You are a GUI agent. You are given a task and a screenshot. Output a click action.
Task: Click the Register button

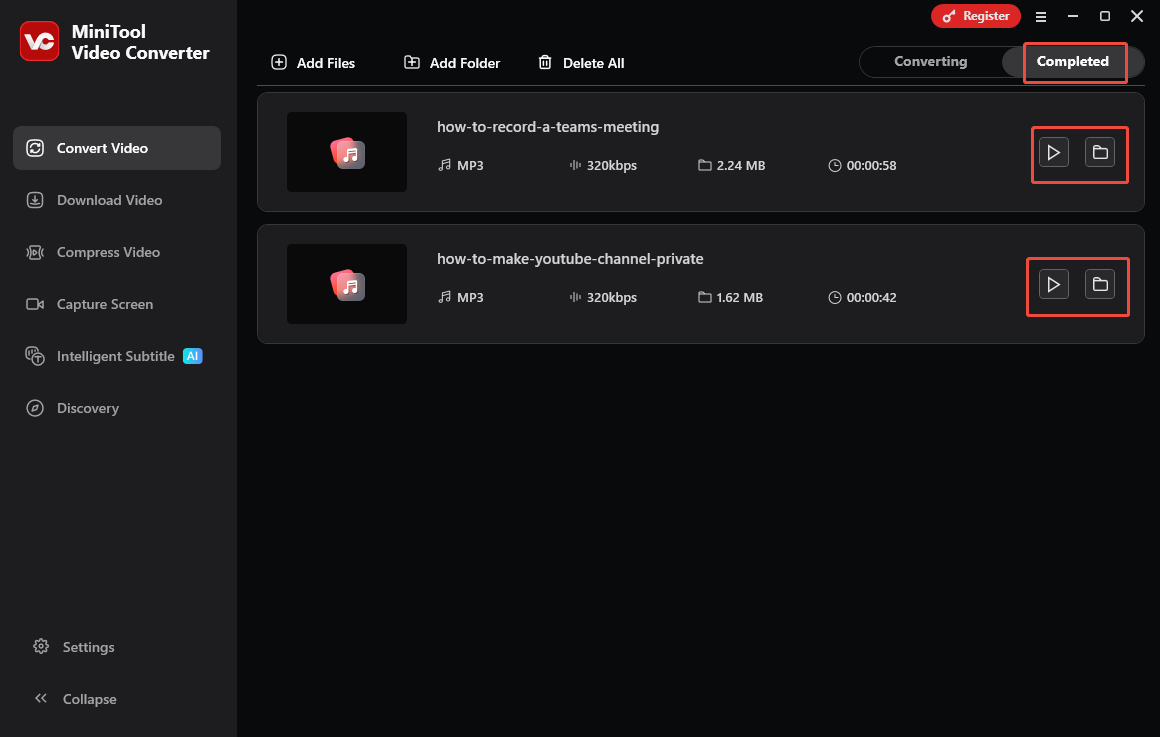click(x=976, y=16)
